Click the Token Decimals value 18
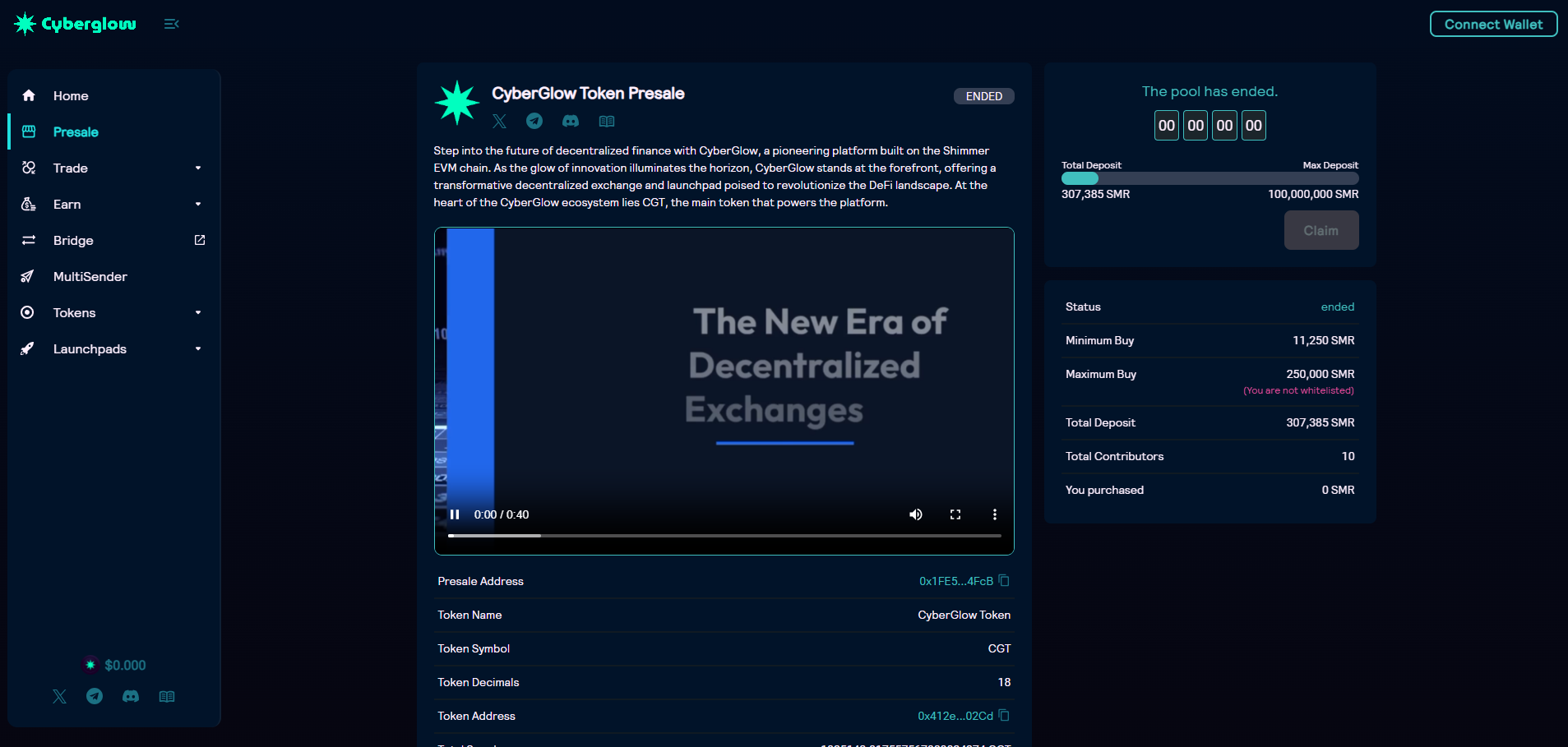 click(1004, 682)
